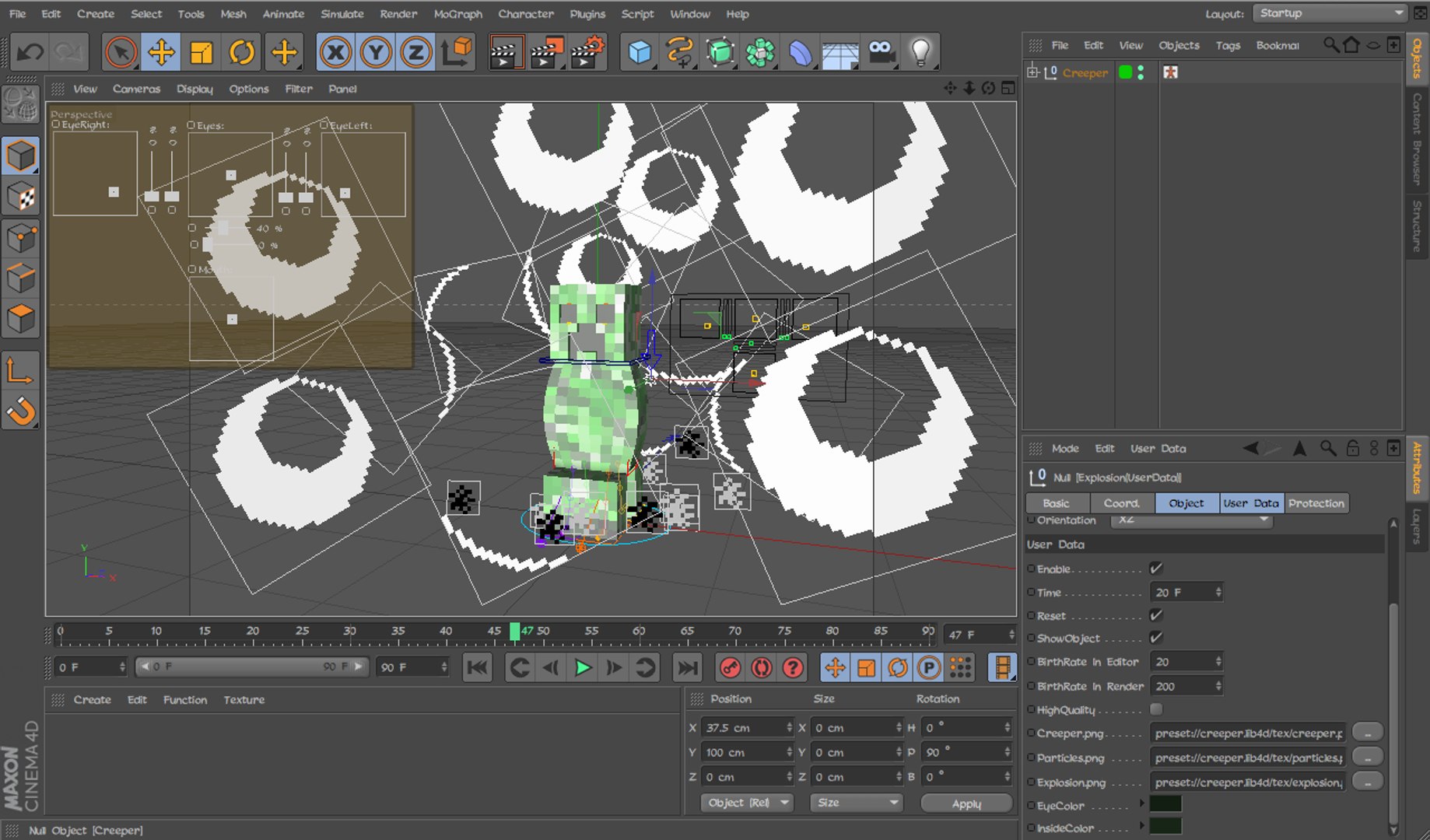Toggle X axis lock
Screen dimensions: 1430x840
click(x=335, y=53)
